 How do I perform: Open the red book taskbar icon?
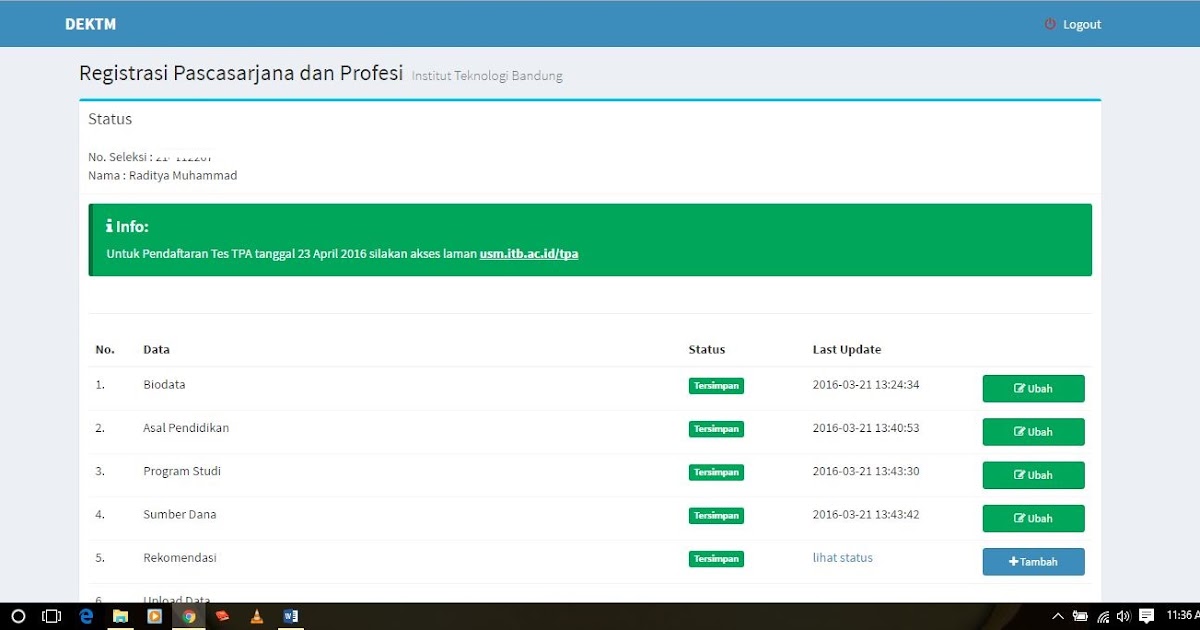coord(222,616)
